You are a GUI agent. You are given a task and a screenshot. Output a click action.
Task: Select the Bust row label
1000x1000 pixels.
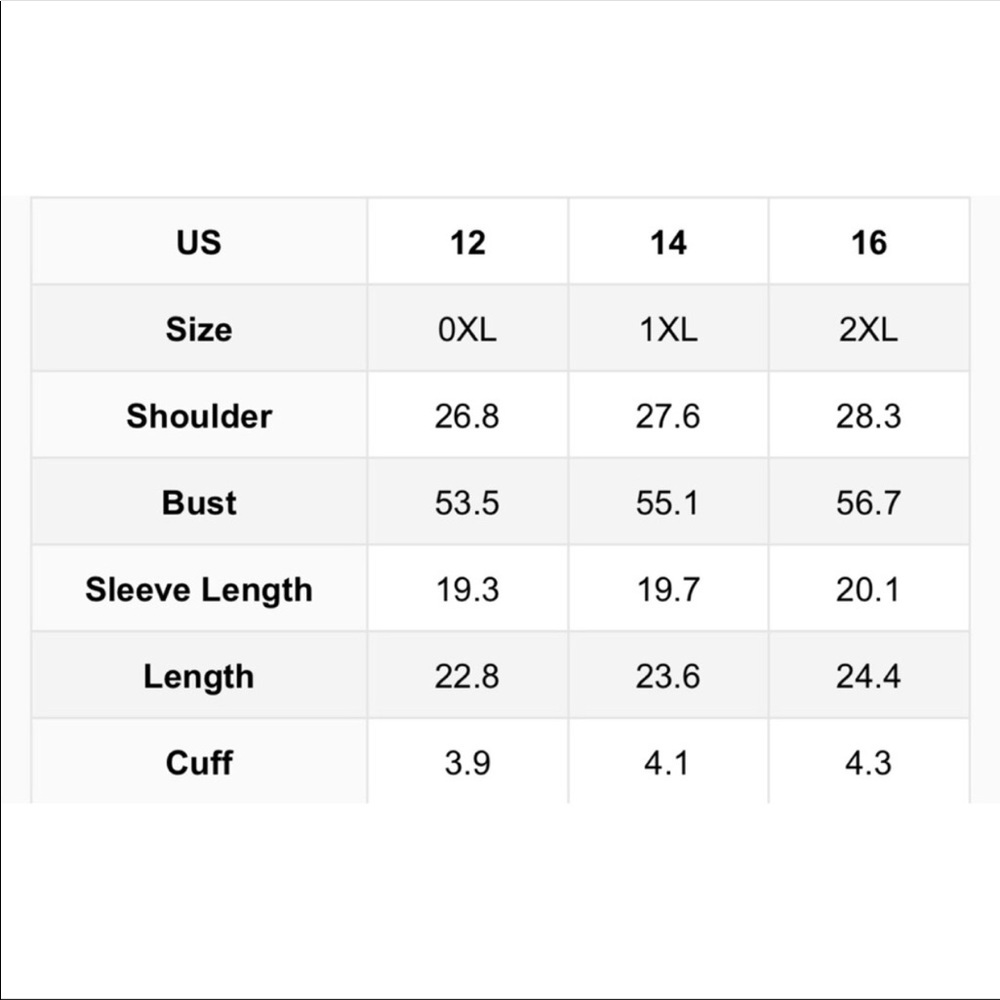point(199,503)
